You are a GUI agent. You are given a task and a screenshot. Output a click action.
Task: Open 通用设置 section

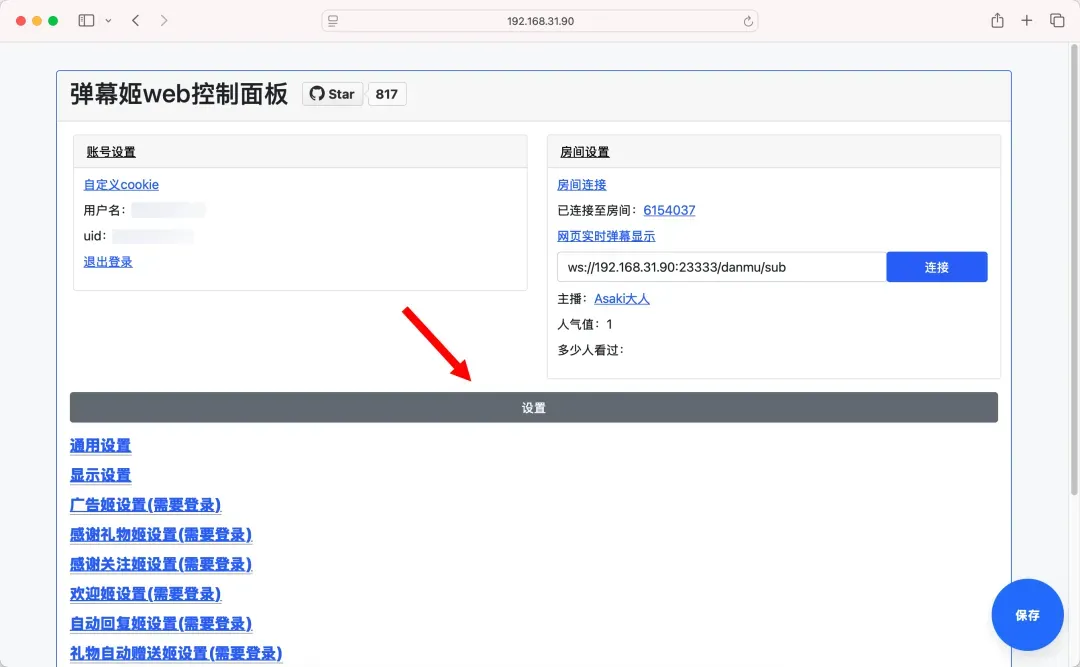[101, 445]
